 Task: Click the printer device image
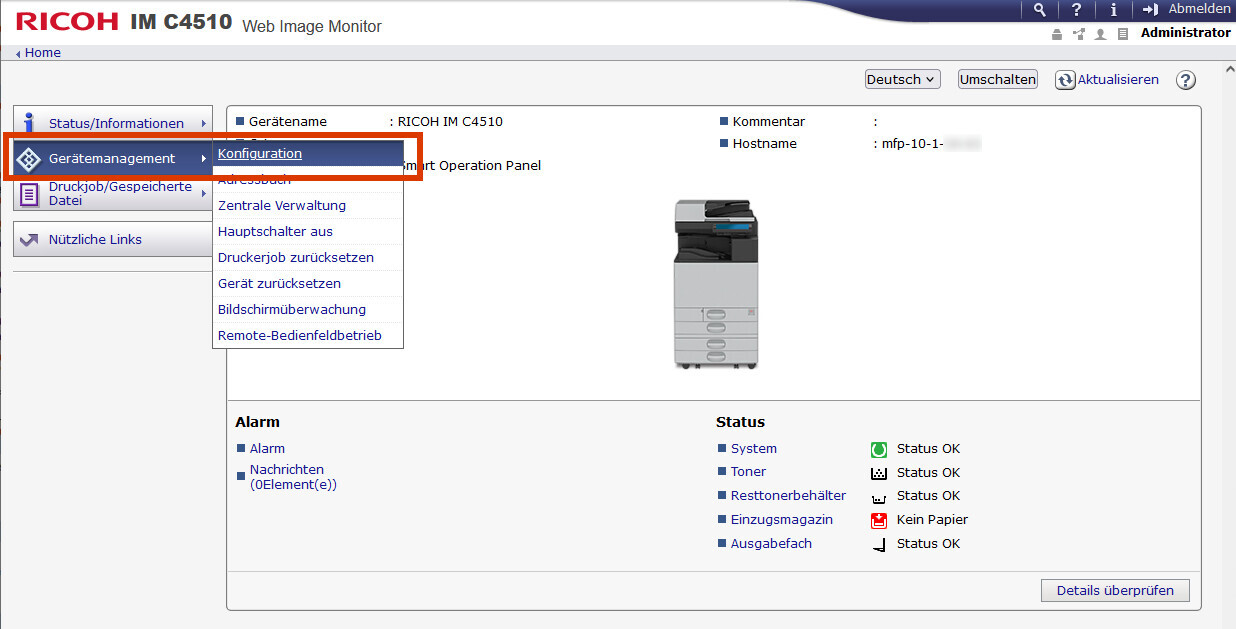(x=715, y=284)
